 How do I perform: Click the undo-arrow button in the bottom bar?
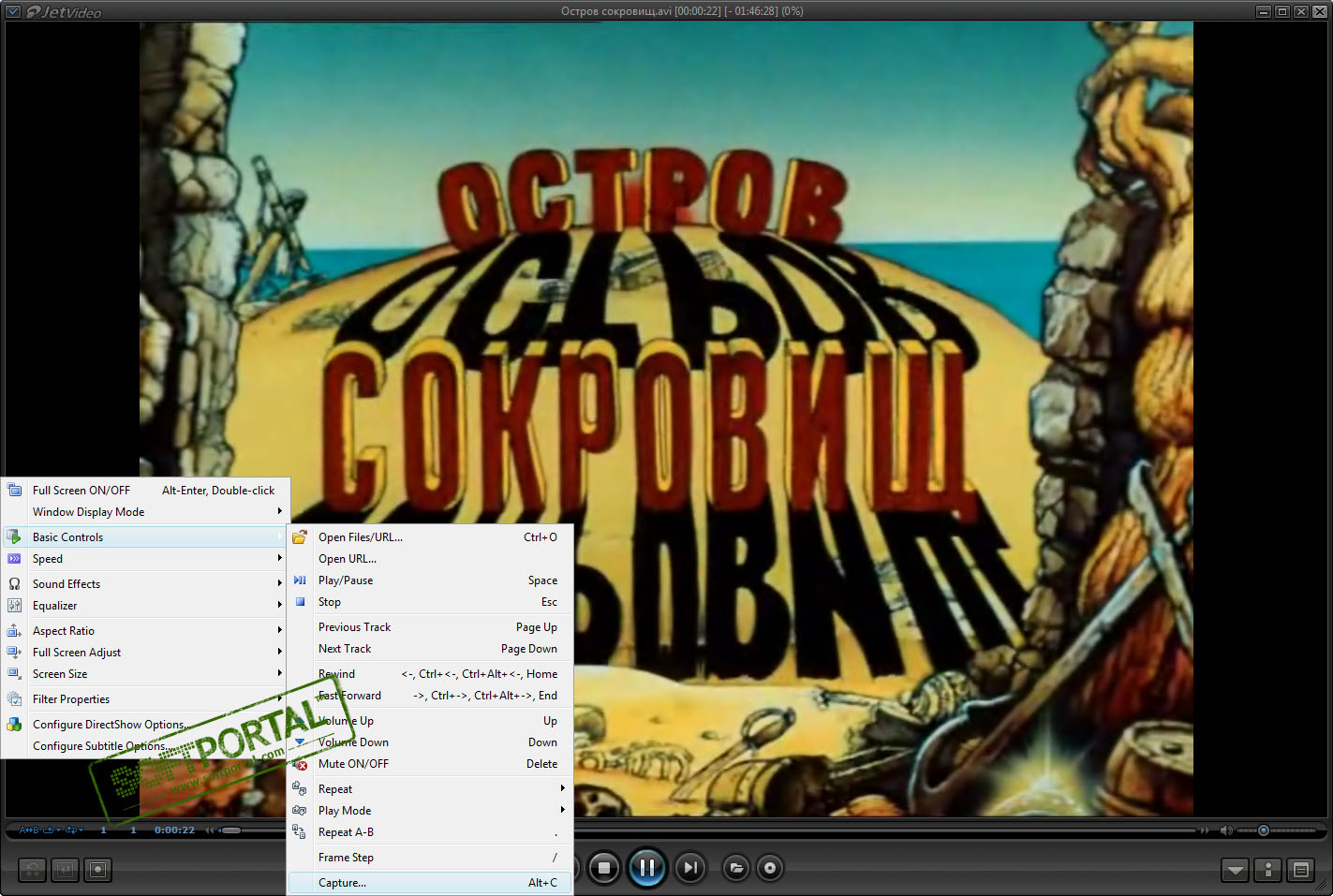(x=32, y=870)
